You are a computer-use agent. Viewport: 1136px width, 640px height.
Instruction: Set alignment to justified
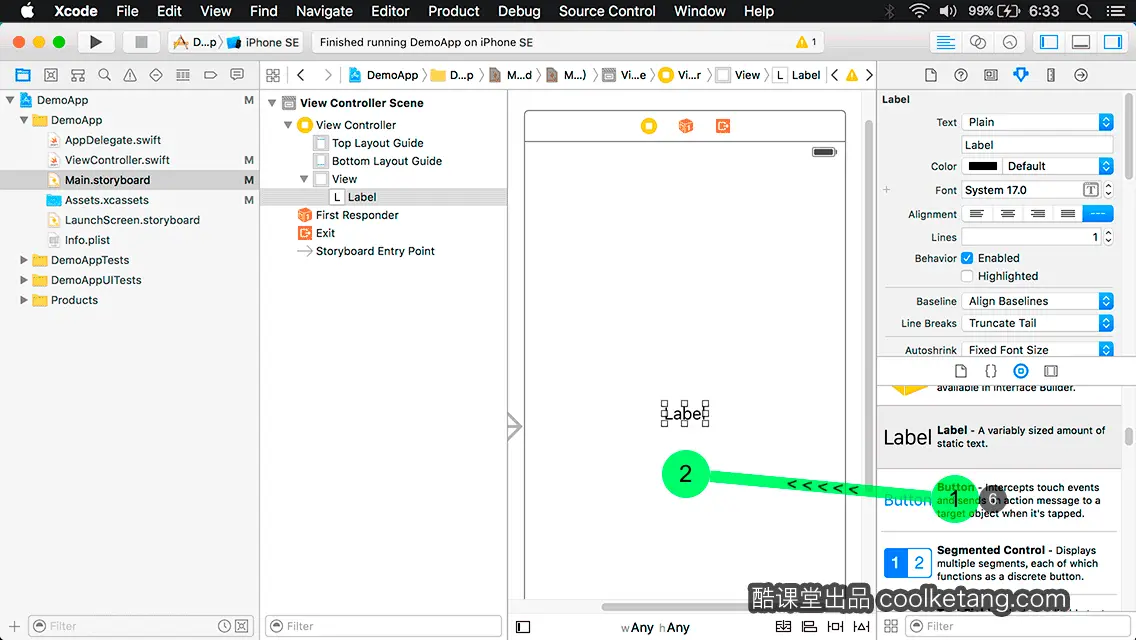click(x=1067, y=214)
